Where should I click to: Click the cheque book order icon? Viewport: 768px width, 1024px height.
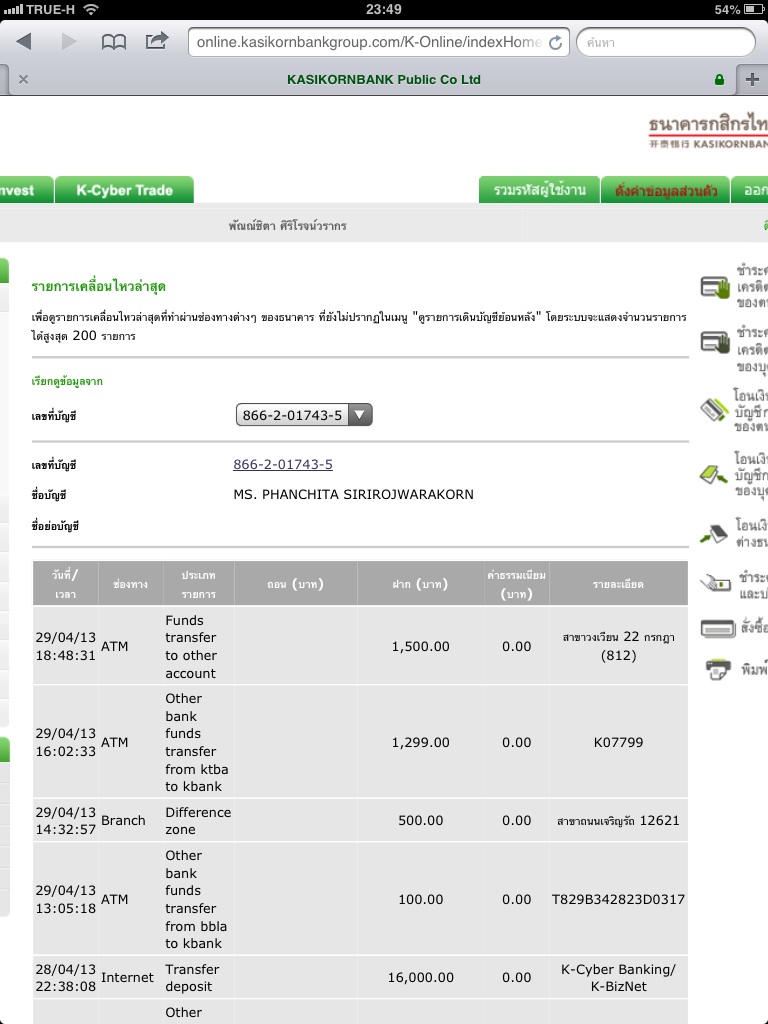(x=718, y=628)
